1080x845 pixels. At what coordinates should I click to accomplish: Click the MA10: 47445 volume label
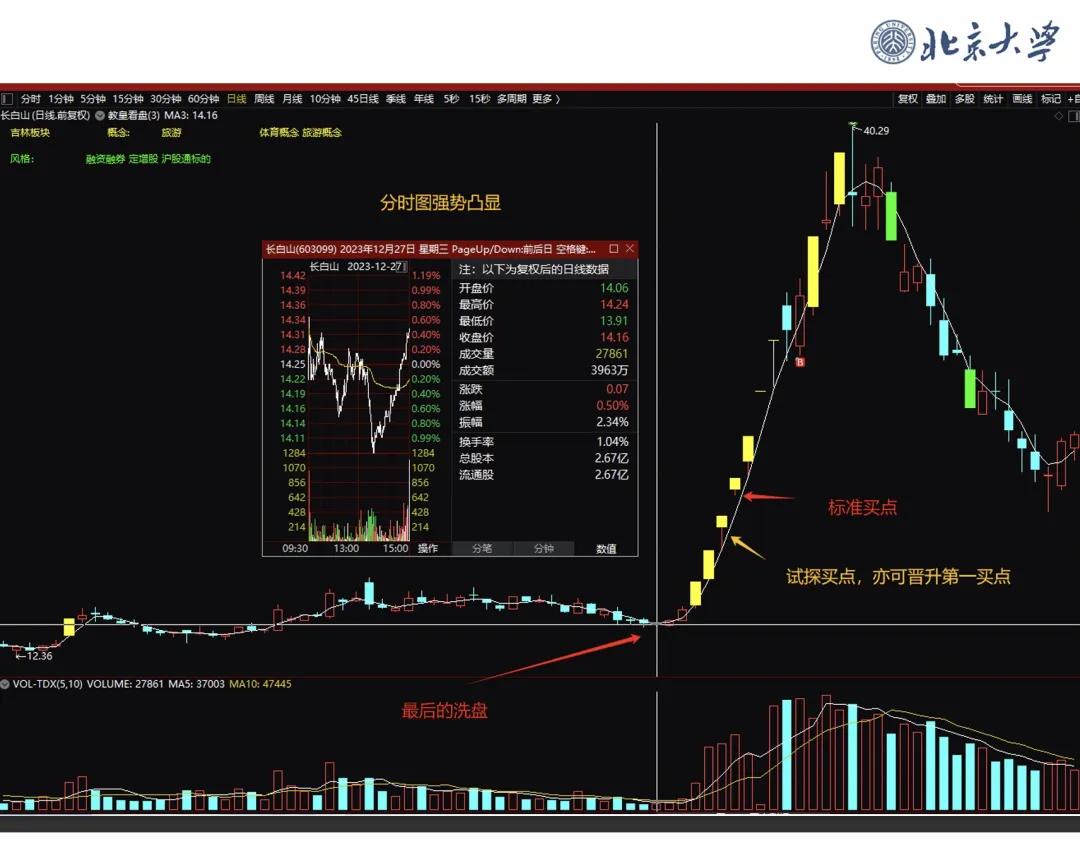coord(260,685)
